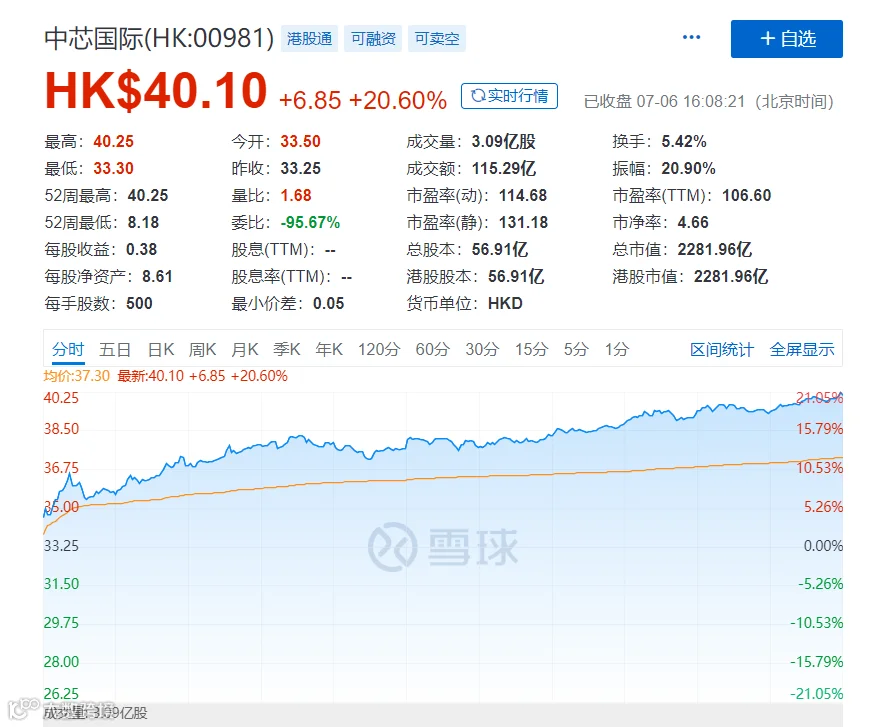Click the 均价:37.30 chart label
Image resolution: width=876 pixels, height=727 pixels.
(x=77, y=376)
